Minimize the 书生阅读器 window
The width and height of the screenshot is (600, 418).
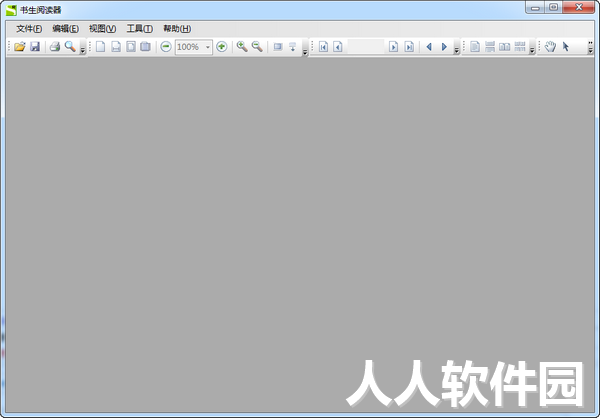[x=535, y=7]
